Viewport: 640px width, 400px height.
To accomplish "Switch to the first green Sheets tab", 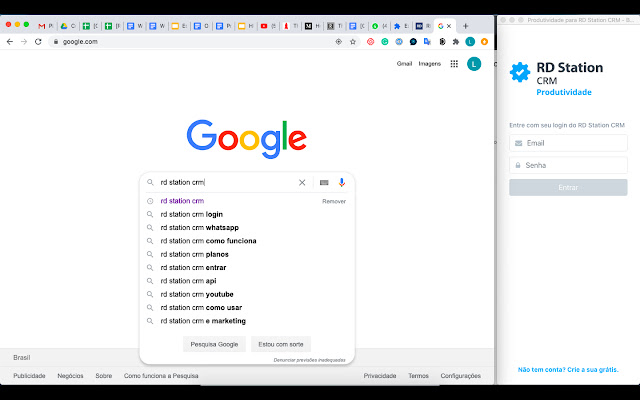I will click(x=90, y=26).
